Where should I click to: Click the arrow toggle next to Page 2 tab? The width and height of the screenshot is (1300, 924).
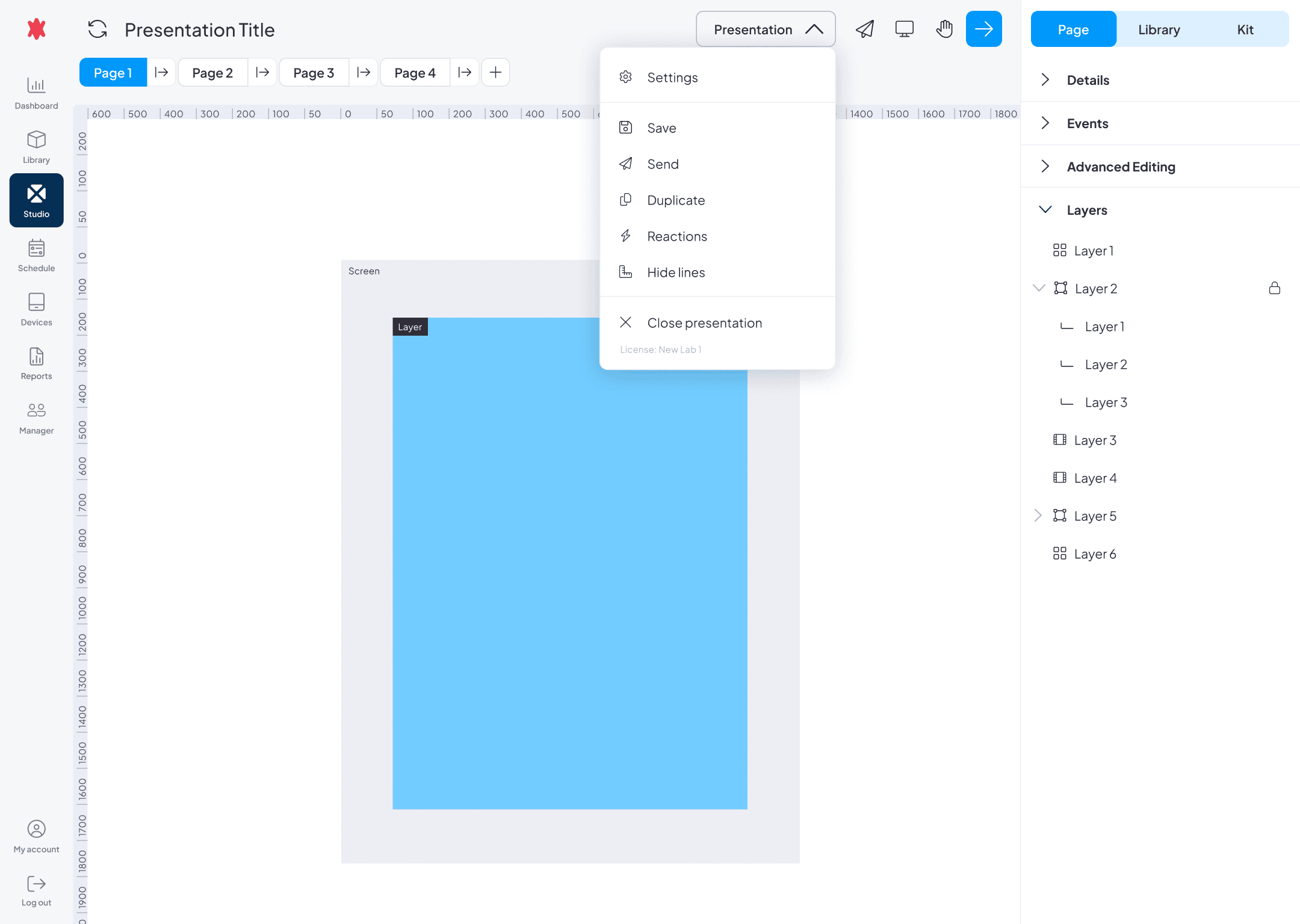click(x=262, y=73)
